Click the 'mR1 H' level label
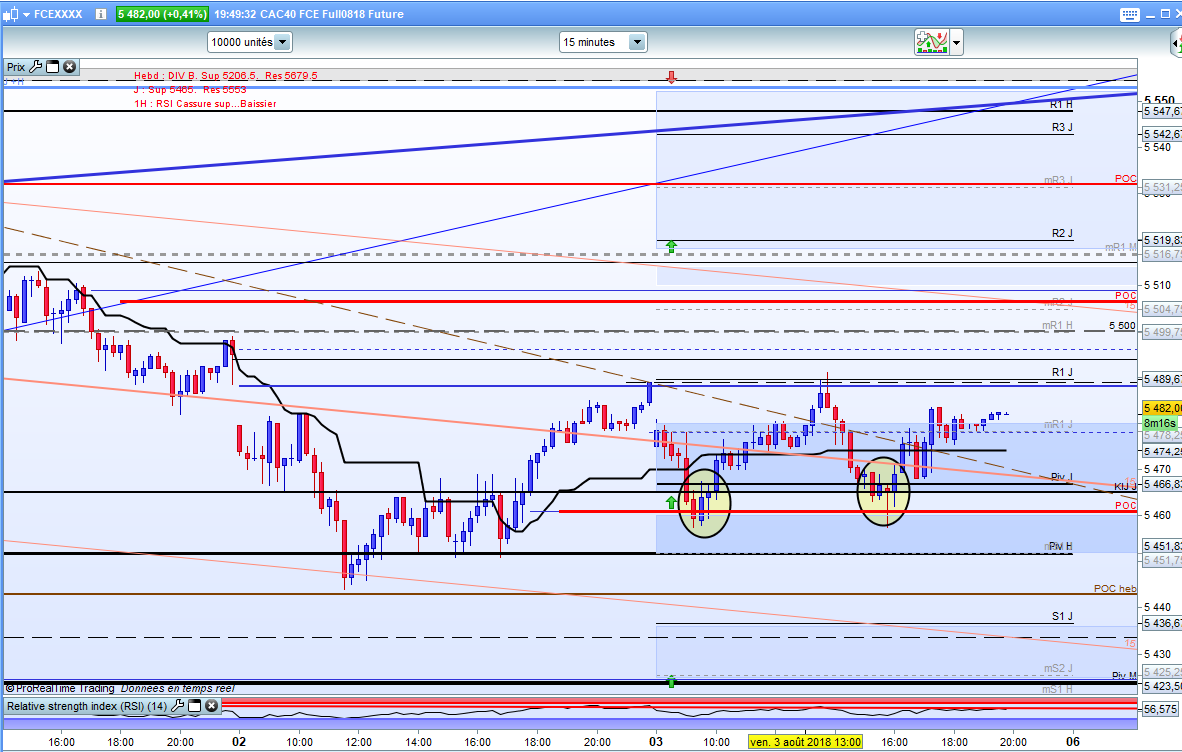The image size is (1182, 752). tap(1057, 326)
